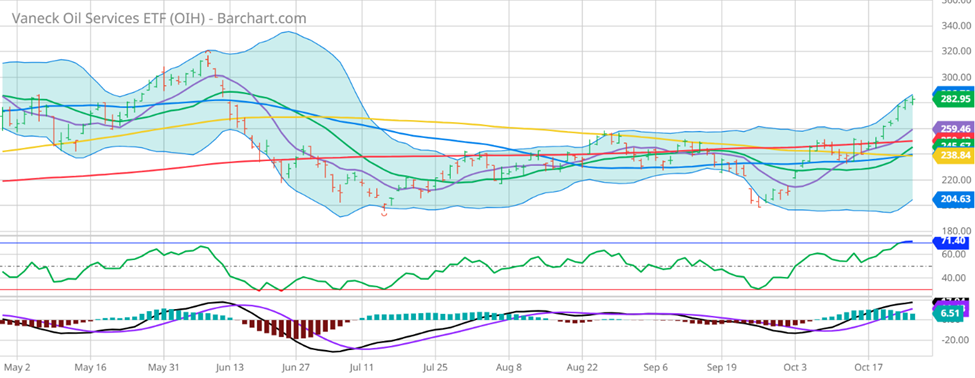Click the Jun 13 date label
975x378 pixels.
(229, 366)
